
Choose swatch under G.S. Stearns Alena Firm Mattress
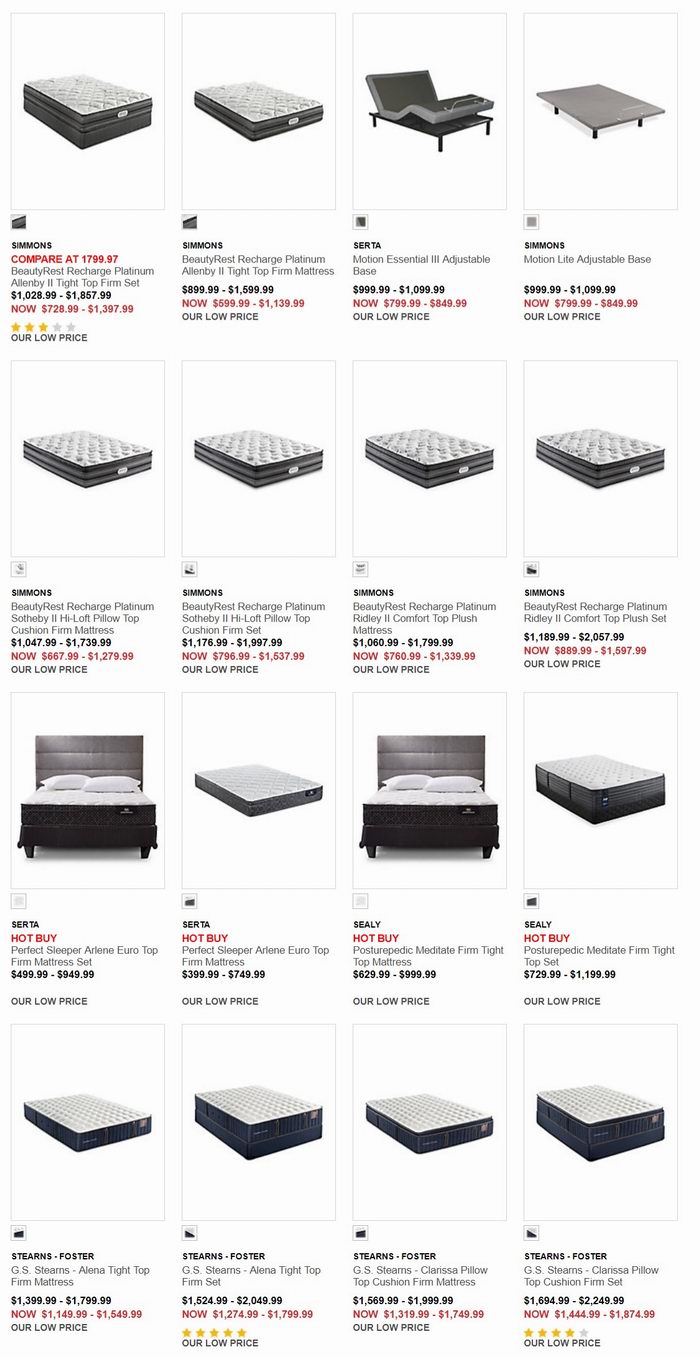19,1233
